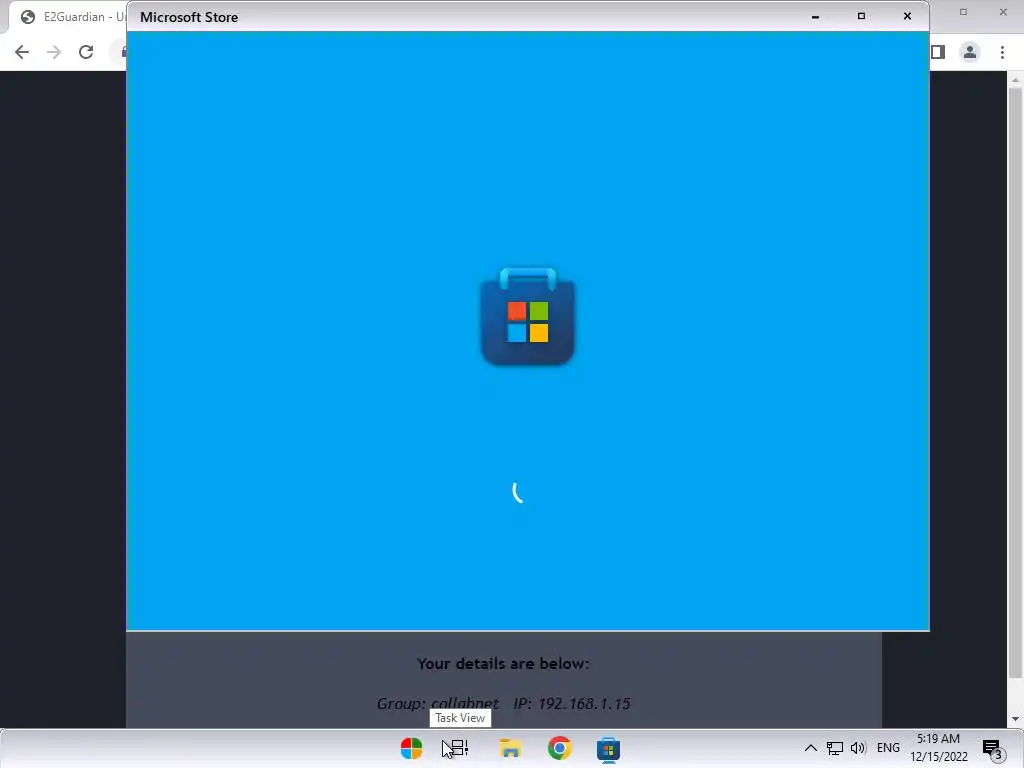Open the notification center with 3 alerts

(x=993, y=750)
